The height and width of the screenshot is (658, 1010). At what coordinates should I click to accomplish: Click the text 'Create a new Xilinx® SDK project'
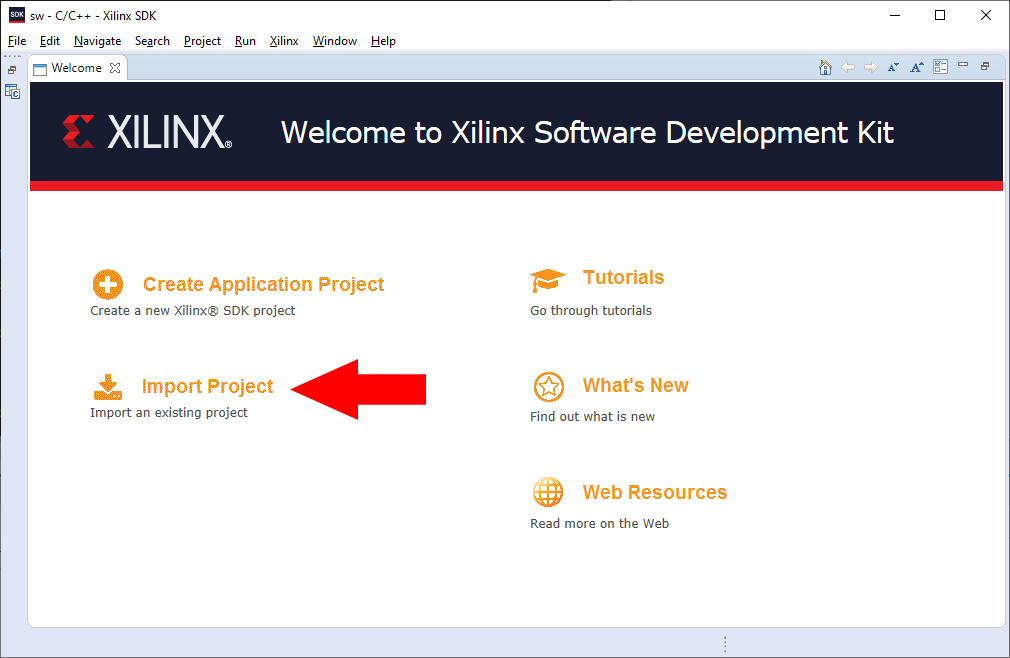tap(193, 310)
